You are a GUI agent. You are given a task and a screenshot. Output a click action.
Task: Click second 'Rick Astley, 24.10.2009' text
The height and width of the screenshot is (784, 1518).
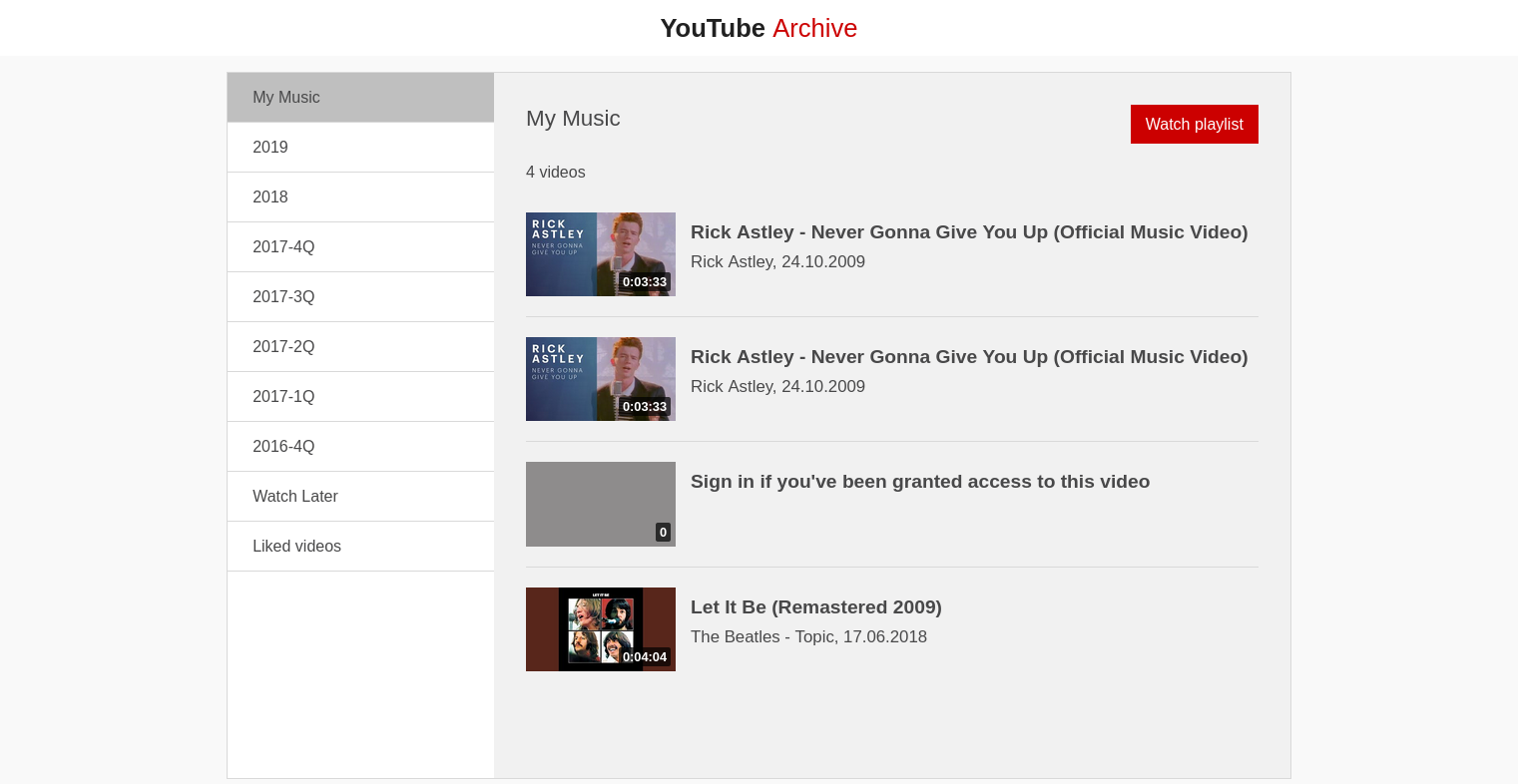pyautogui.click(x=777, y=386)
